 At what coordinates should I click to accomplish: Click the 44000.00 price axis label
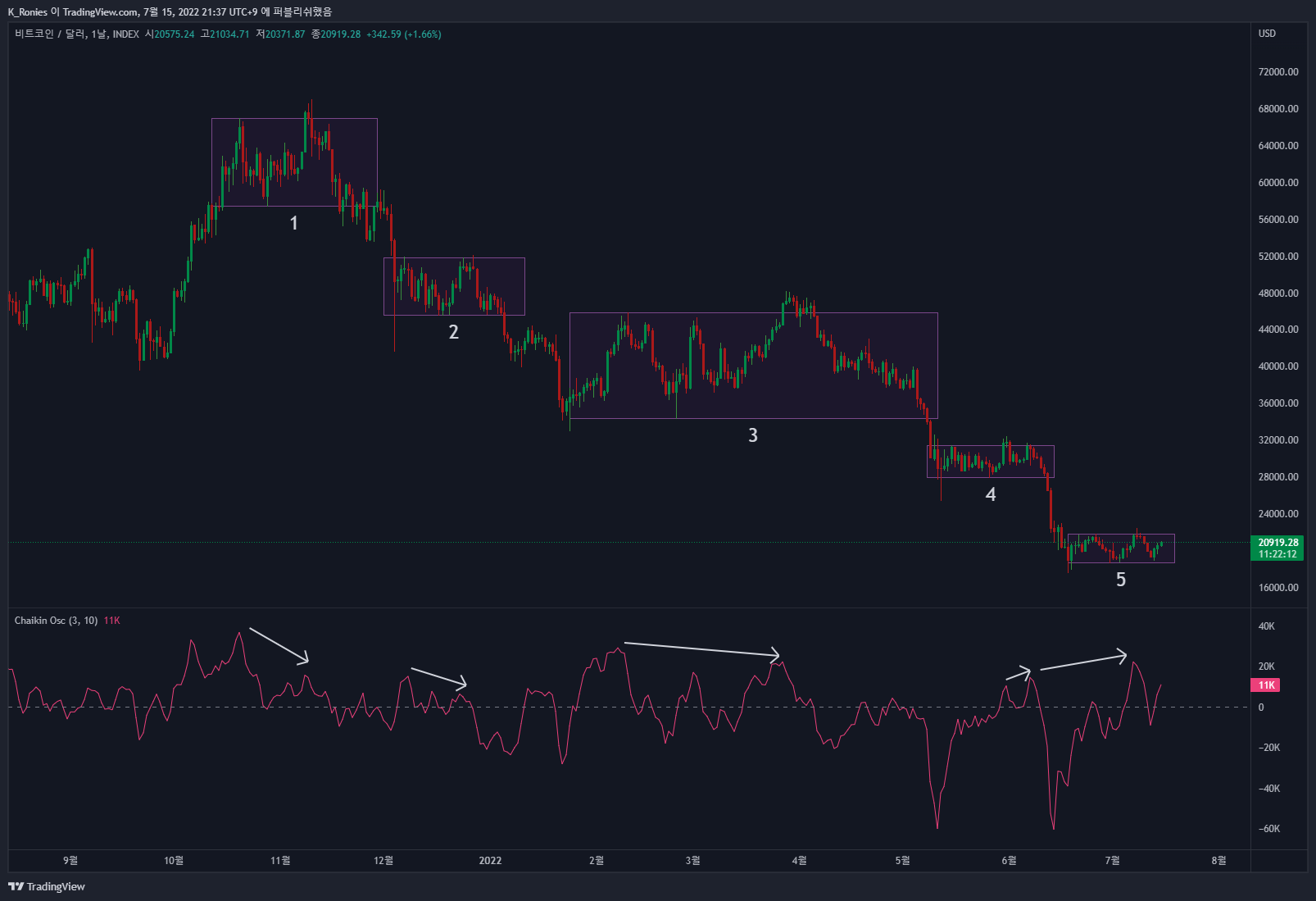coord(1278,330)
